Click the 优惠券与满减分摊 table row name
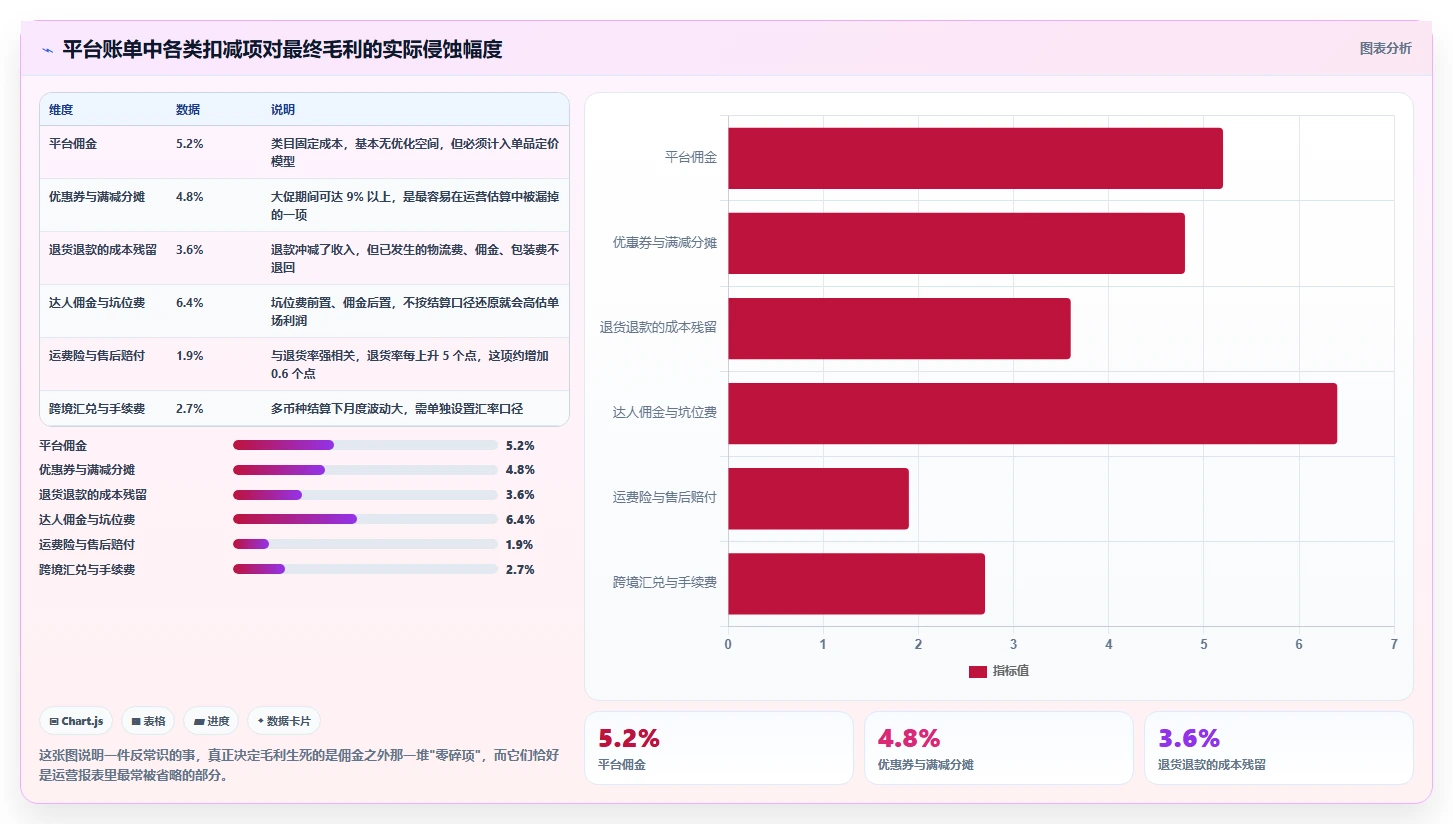Viewport: 1453px width, 824px height. click(97, 197)
